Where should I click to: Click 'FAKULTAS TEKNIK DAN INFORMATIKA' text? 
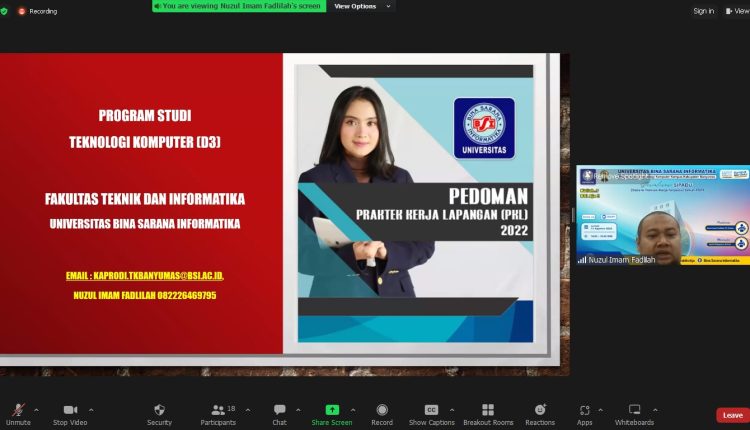point(145,199)
